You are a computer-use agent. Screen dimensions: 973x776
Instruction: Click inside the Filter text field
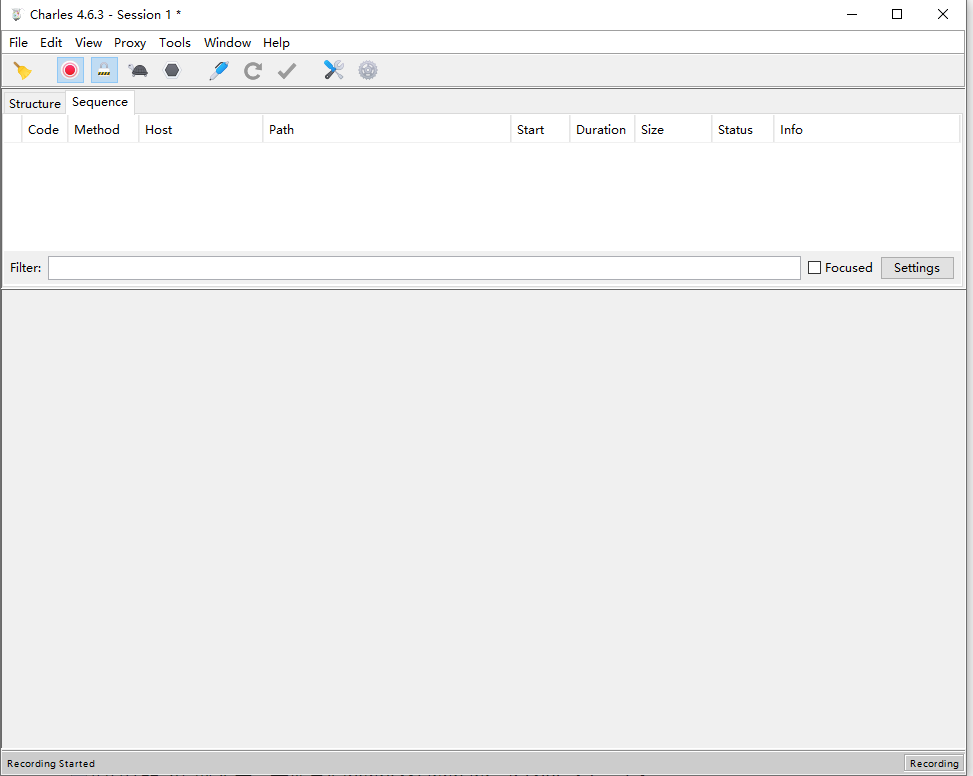424,268
